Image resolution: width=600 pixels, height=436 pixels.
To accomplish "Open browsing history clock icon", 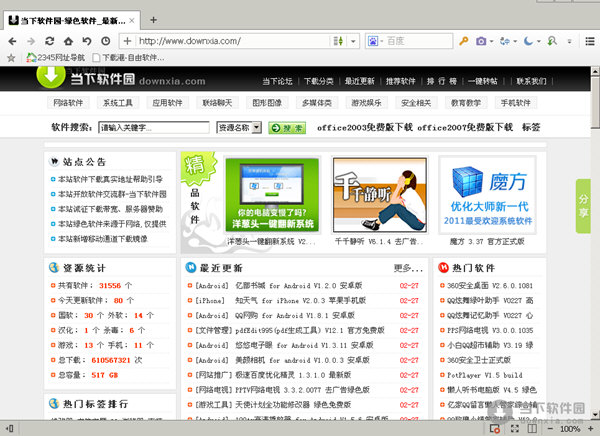I will point(106,41).
